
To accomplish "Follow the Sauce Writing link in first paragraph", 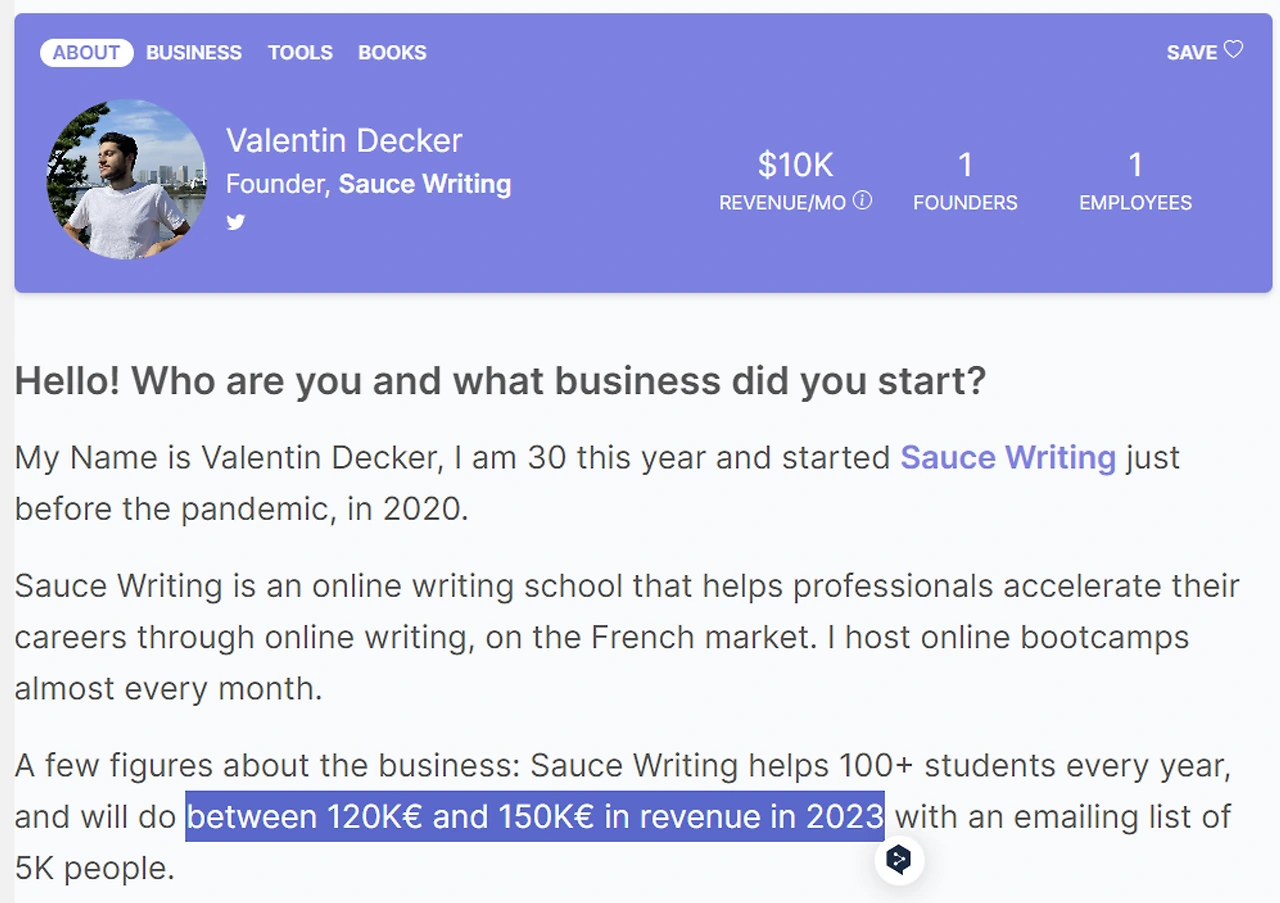I will click(x=1008, y=457).
